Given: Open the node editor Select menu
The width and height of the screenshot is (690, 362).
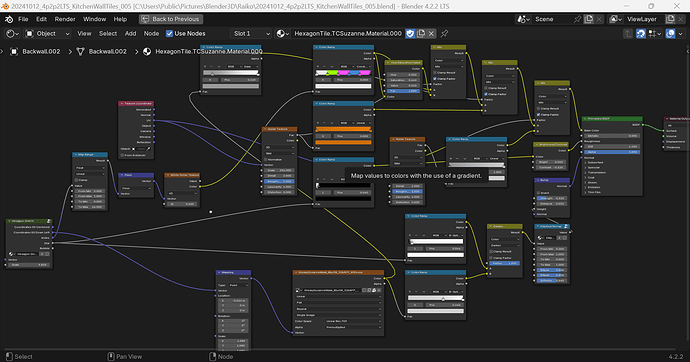Looking at the screenshot, I should pos(108,33).
